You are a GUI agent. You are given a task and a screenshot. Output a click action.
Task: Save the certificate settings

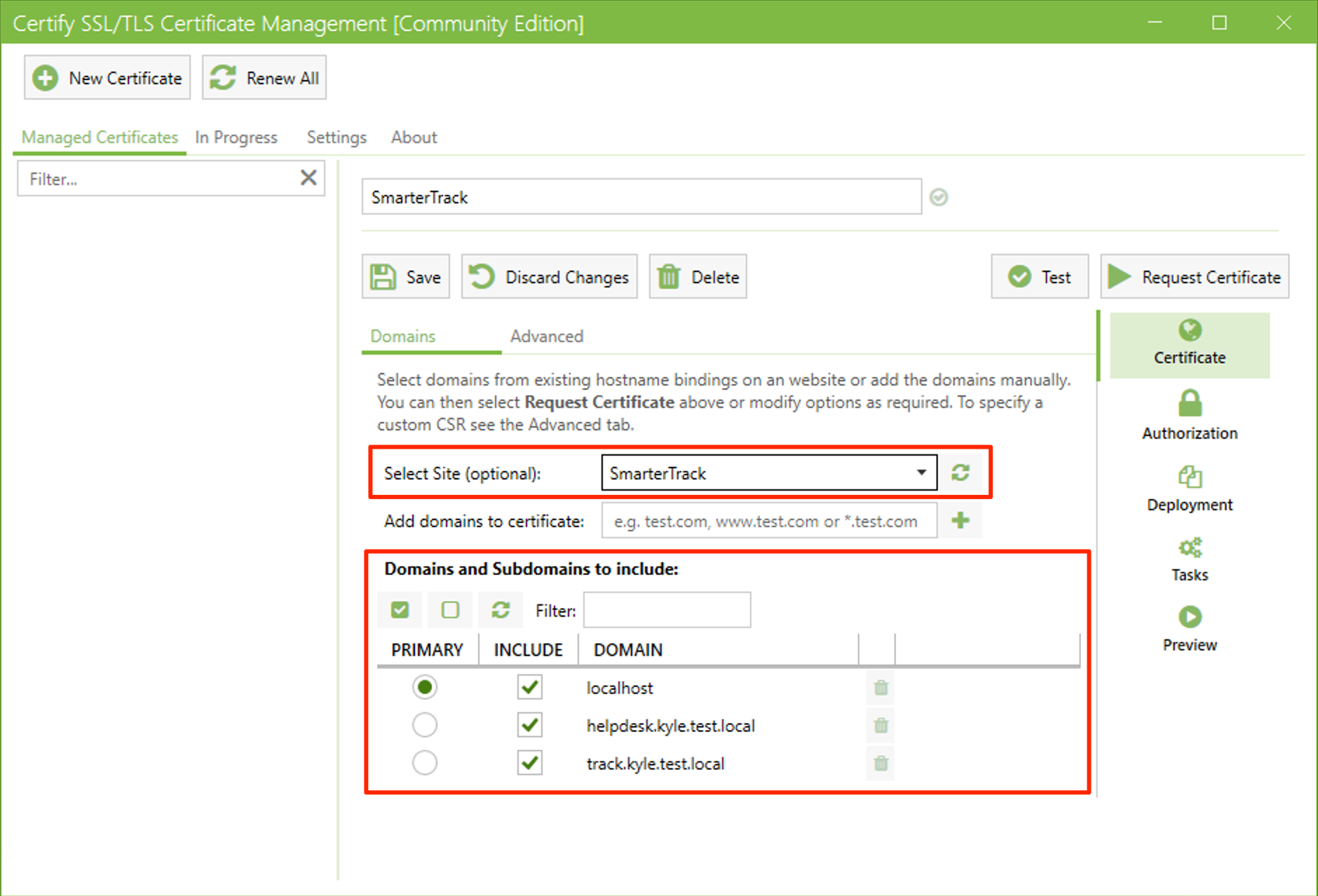pyautogui.click(x=406, y=277)
